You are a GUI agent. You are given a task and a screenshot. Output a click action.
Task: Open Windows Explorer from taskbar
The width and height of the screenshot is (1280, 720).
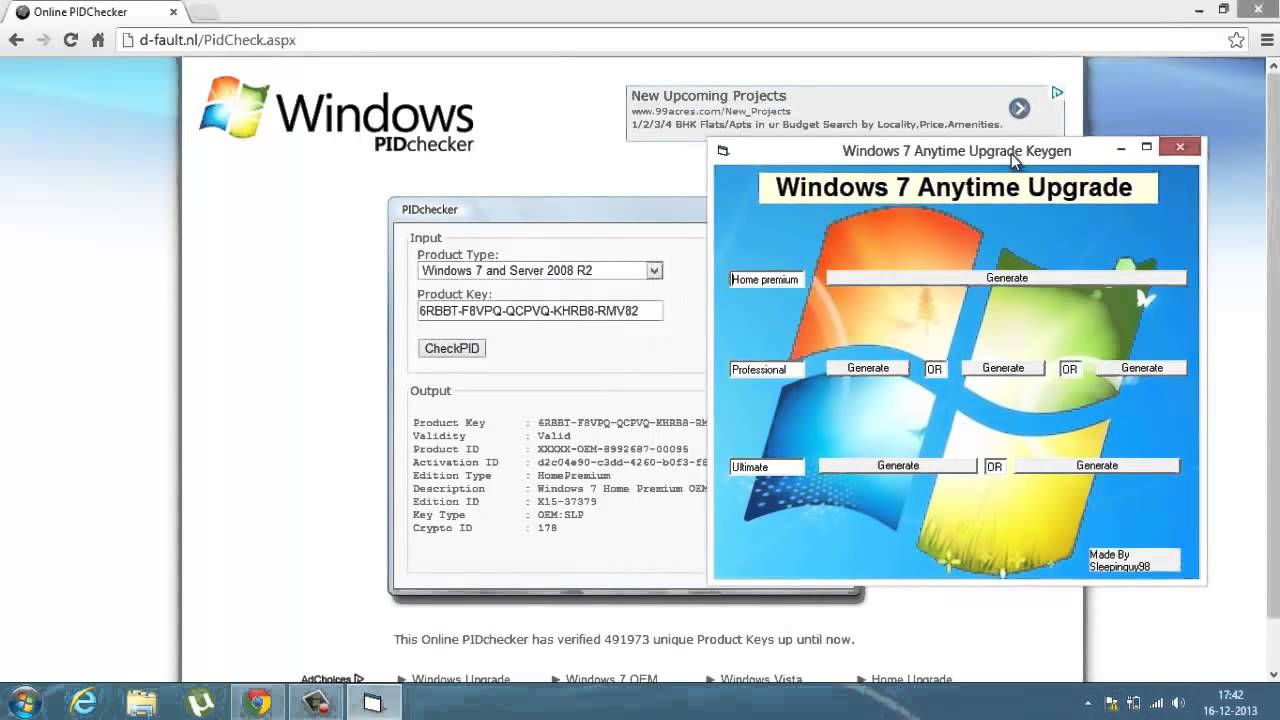coord(142,703)
